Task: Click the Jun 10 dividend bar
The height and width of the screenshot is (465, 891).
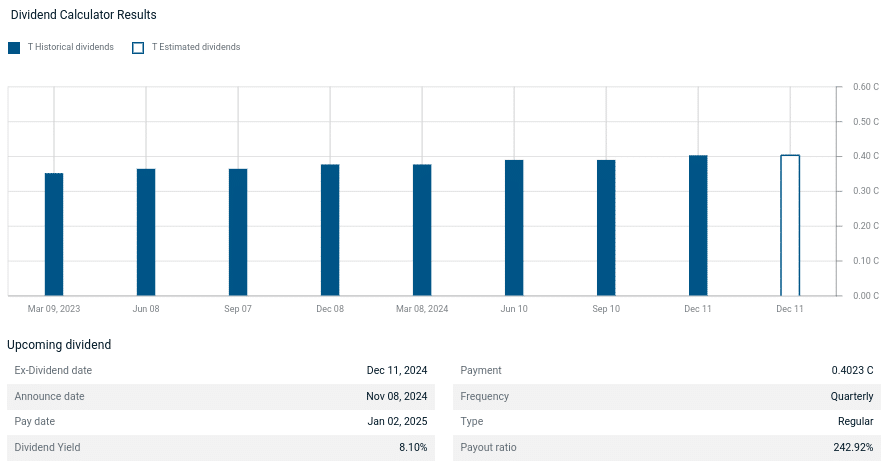Action: pyautogui.click(x=514, y=228)
